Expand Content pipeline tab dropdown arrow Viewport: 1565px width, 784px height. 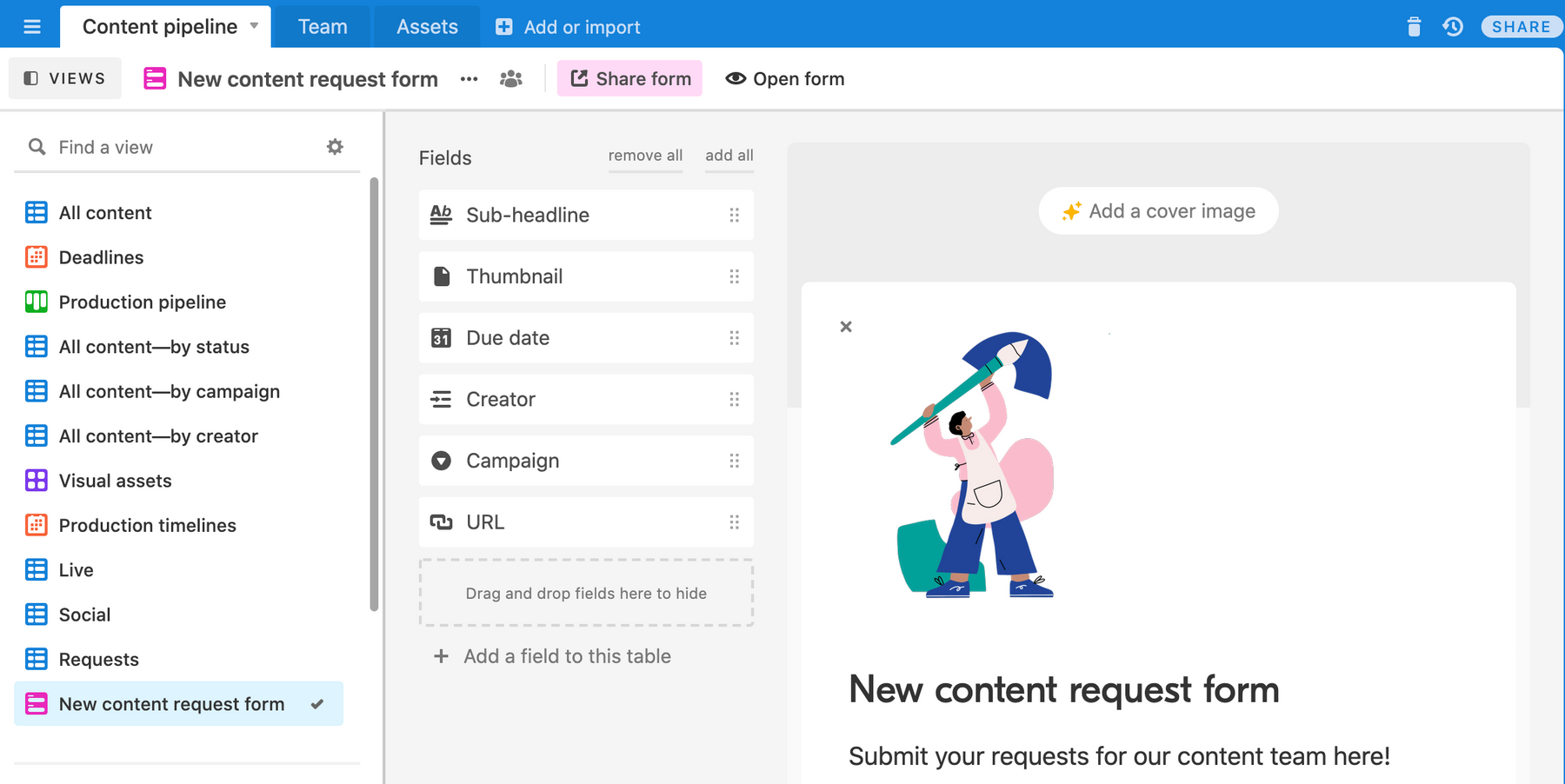pos(254,26)
